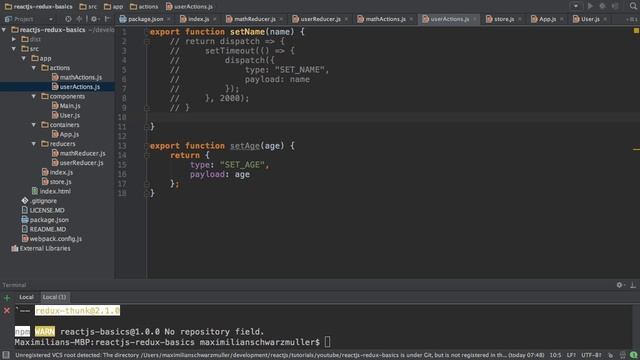Switch to the index.js editor tab
The height and width of the screenshot is (360, 640).
tap(198, 19)
